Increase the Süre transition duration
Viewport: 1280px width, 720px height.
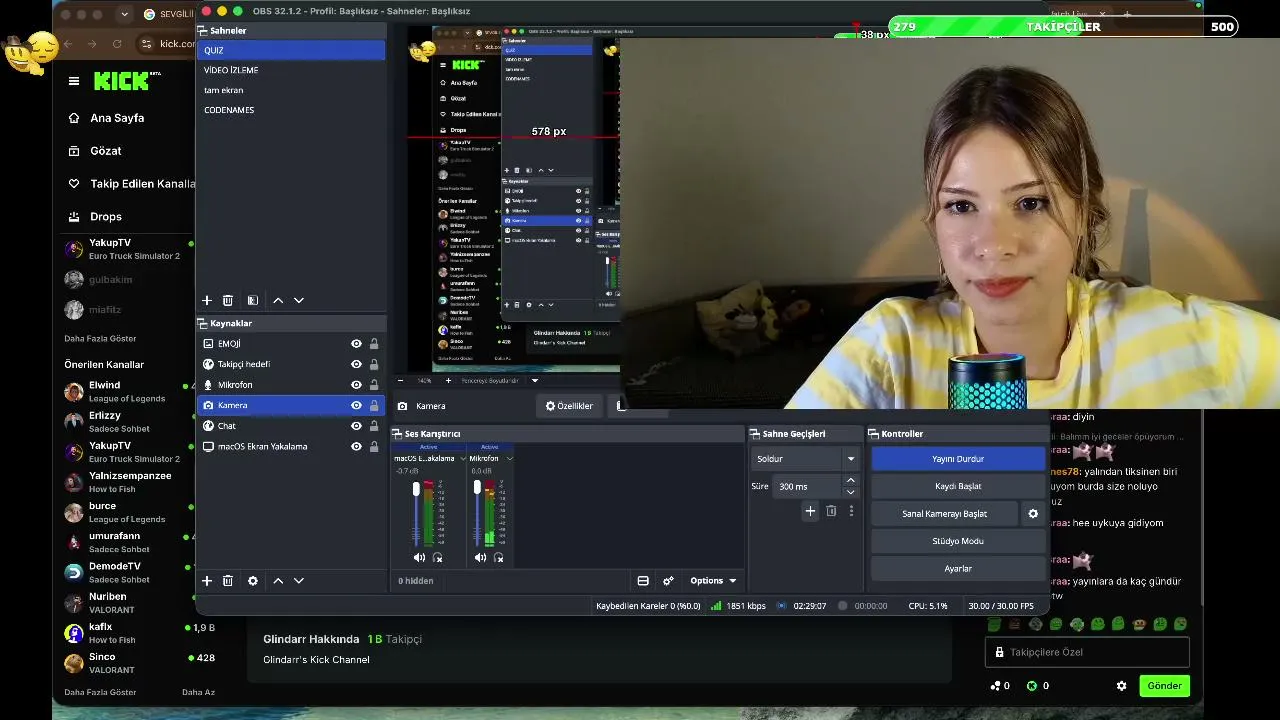click(x=851, y=481)
